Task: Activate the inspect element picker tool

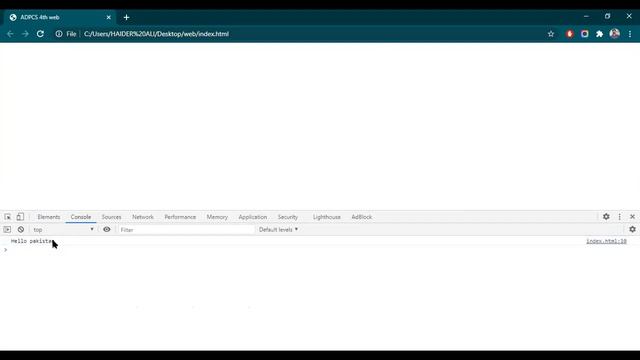Action: point(8,217)
